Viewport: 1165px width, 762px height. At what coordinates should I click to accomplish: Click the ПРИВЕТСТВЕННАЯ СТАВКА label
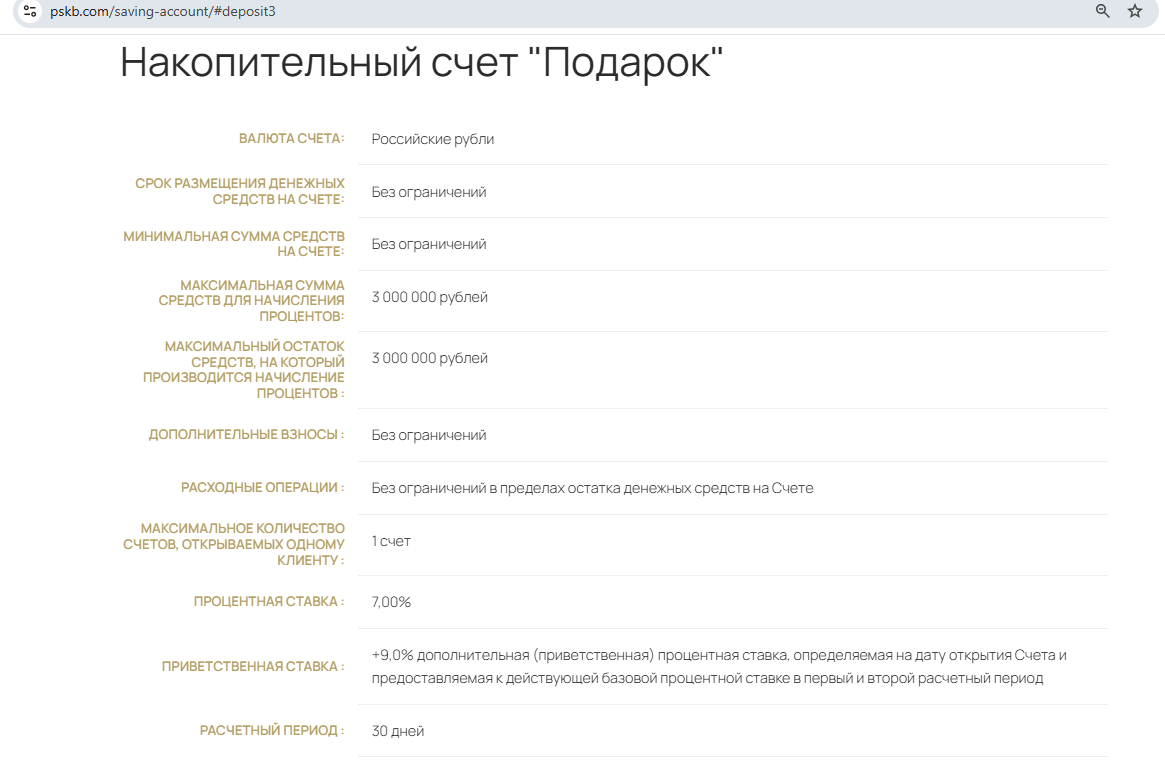[x=253, y=666]
